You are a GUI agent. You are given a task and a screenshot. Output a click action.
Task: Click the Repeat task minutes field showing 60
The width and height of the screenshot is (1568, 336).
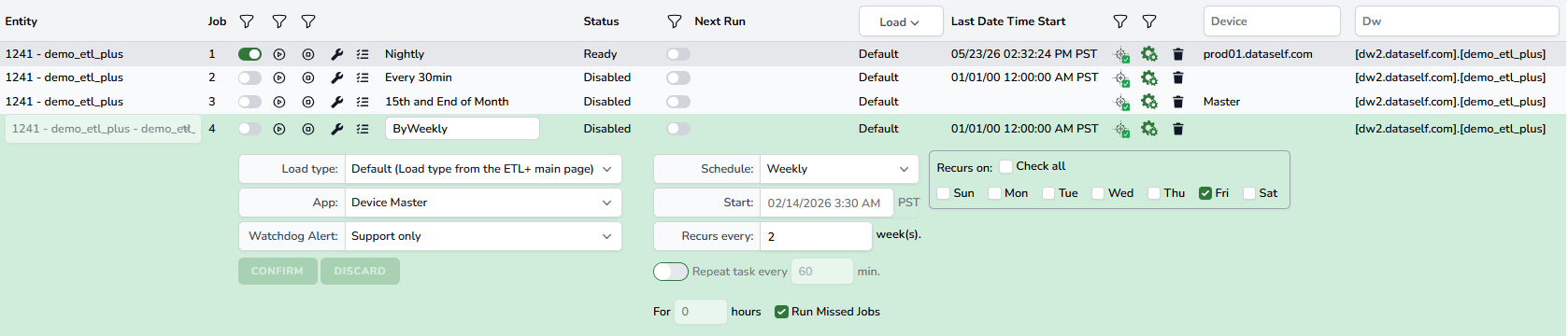822,272
